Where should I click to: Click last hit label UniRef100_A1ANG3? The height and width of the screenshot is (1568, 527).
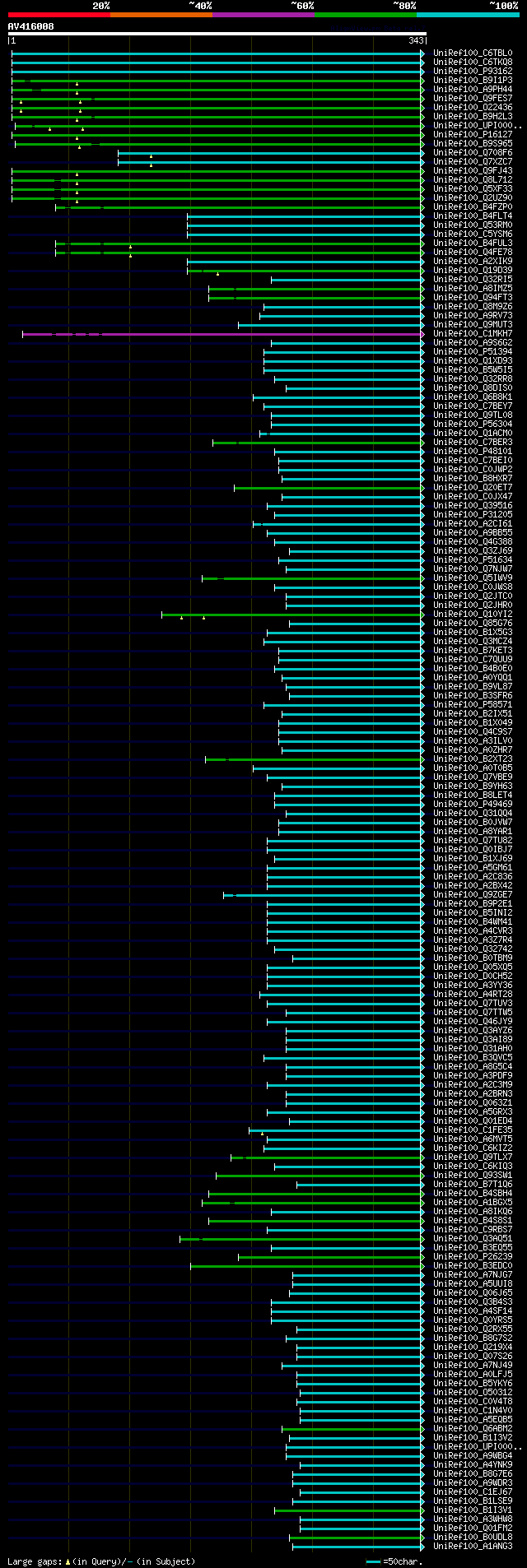[x=473, y=1547]
